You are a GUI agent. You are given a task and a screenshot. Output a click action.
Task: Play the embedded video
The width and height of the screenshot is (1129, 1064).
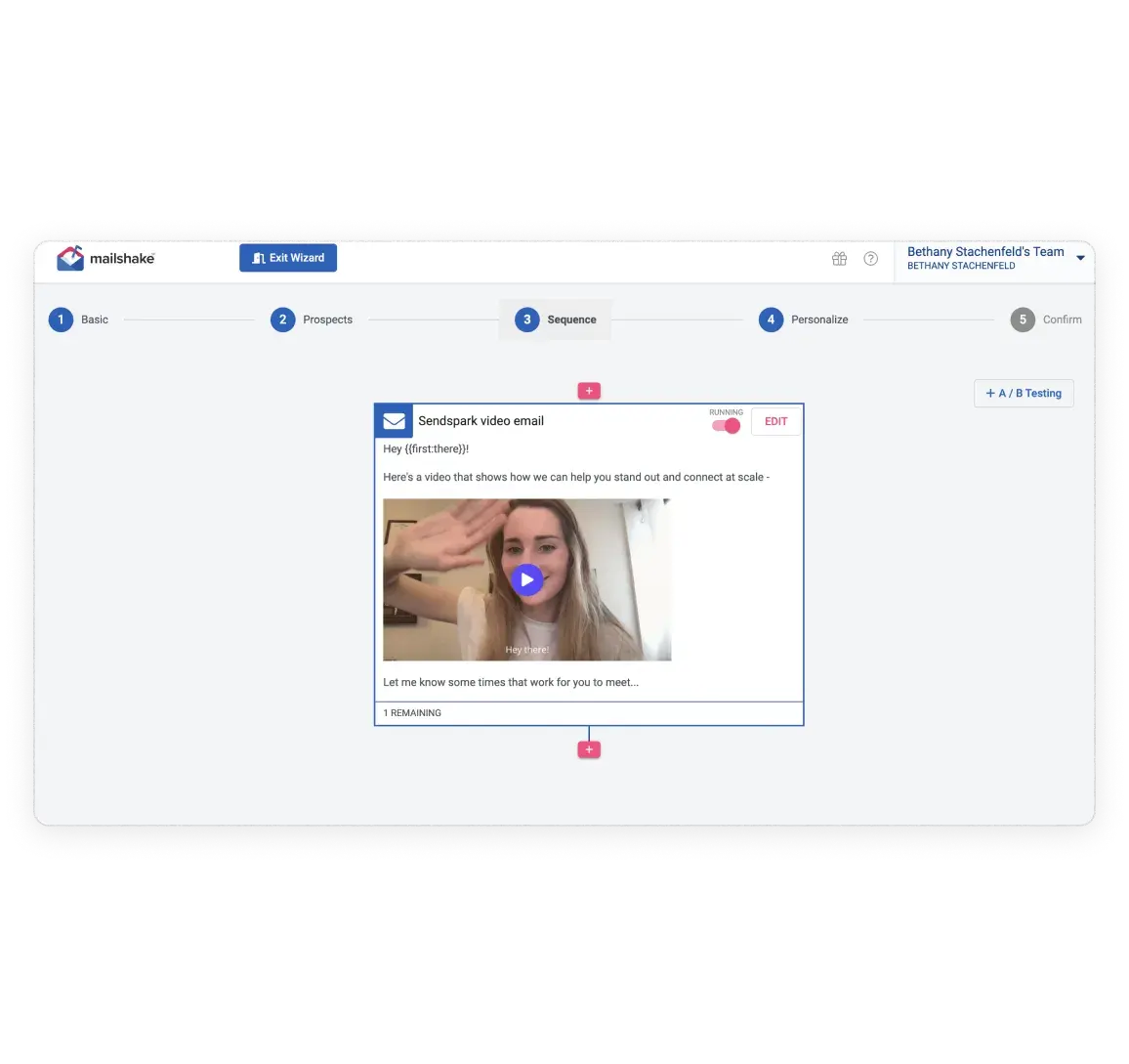527,580
